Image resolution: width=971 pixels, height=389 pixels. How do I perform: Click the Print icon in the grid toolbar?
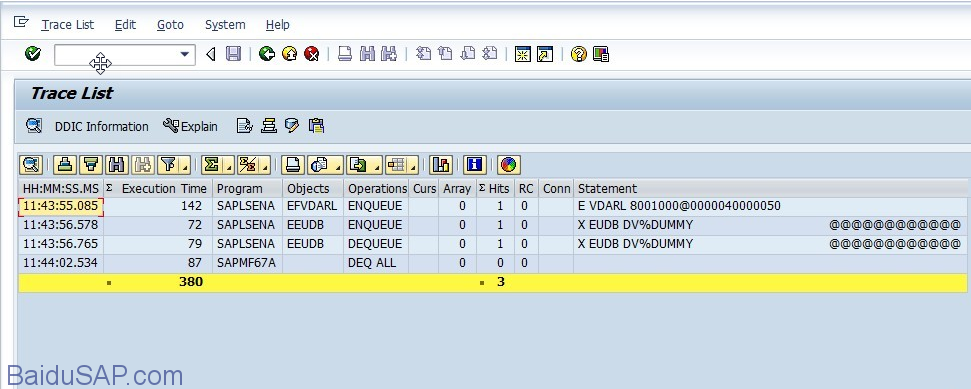(293, 165)
